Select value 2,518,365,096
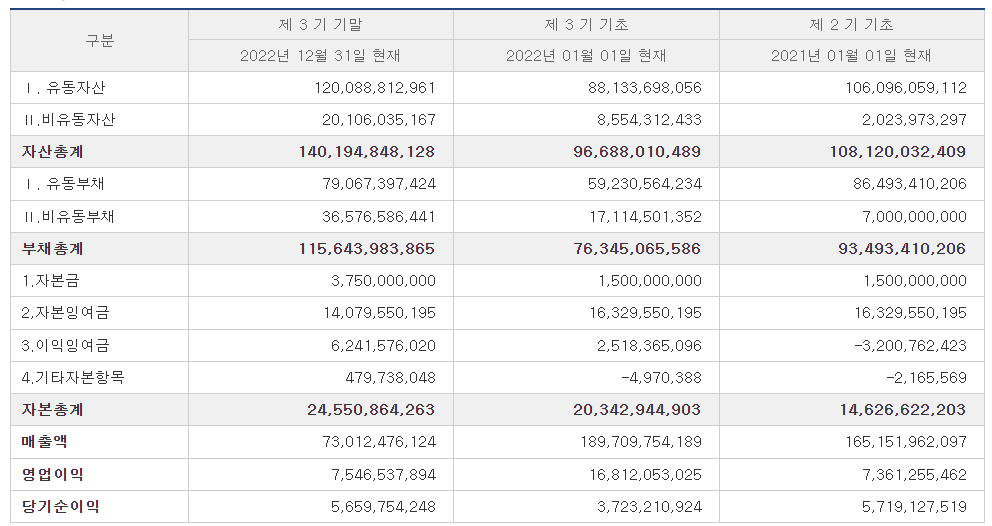The width and height of the screenshot is (992, 526). coord(649,346)
